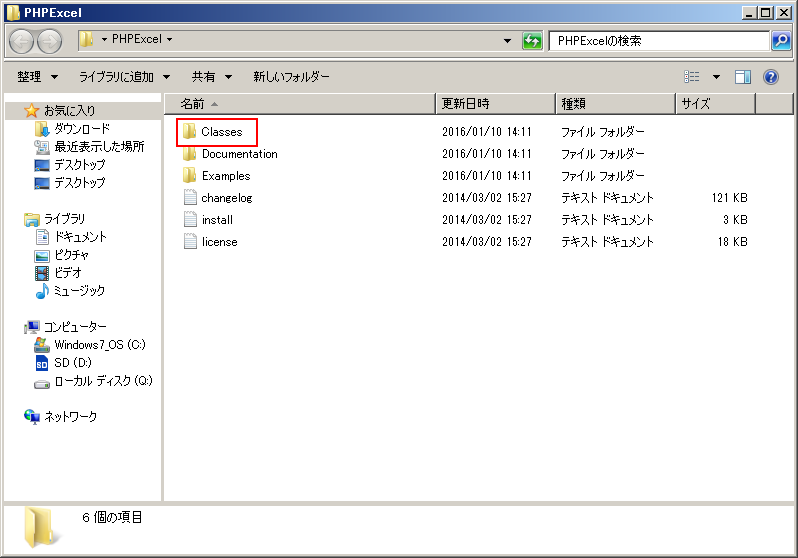Select the Examples folder name
Screen dimensions: 798x558
(226, 176)
